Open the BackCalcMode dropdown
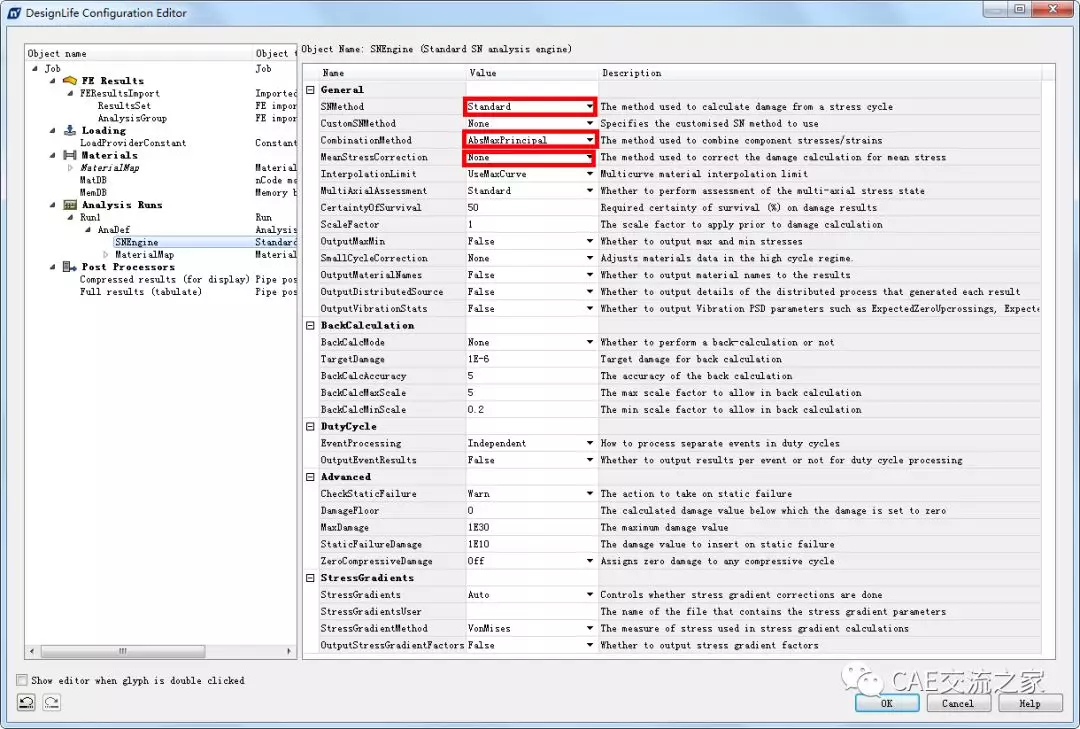This screenshot has height=729, width=1080. click(x=590, y=342)
